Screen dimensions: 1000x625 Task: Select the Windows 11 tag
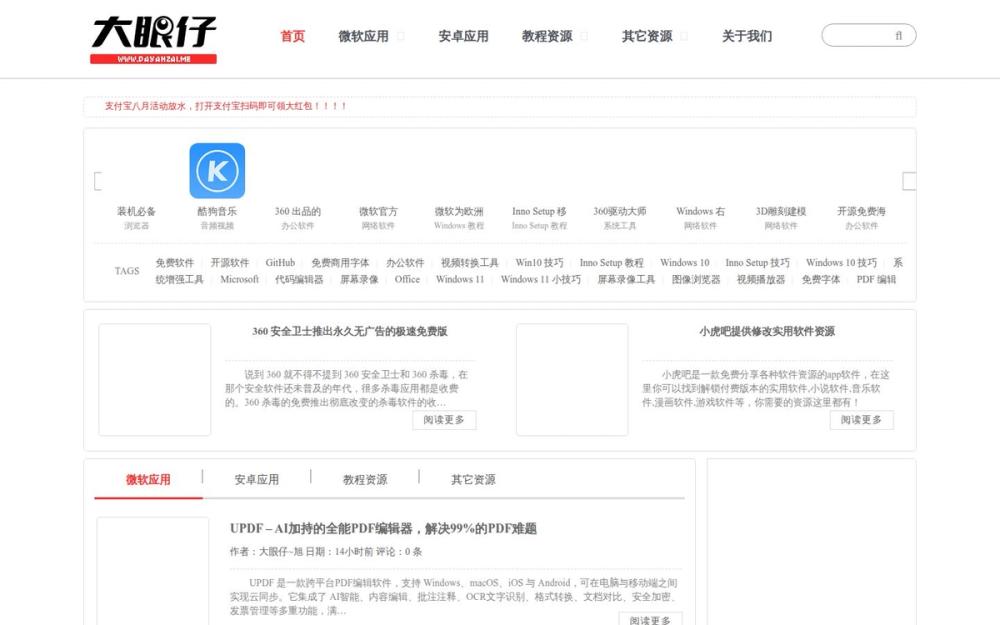pos(460,279)
